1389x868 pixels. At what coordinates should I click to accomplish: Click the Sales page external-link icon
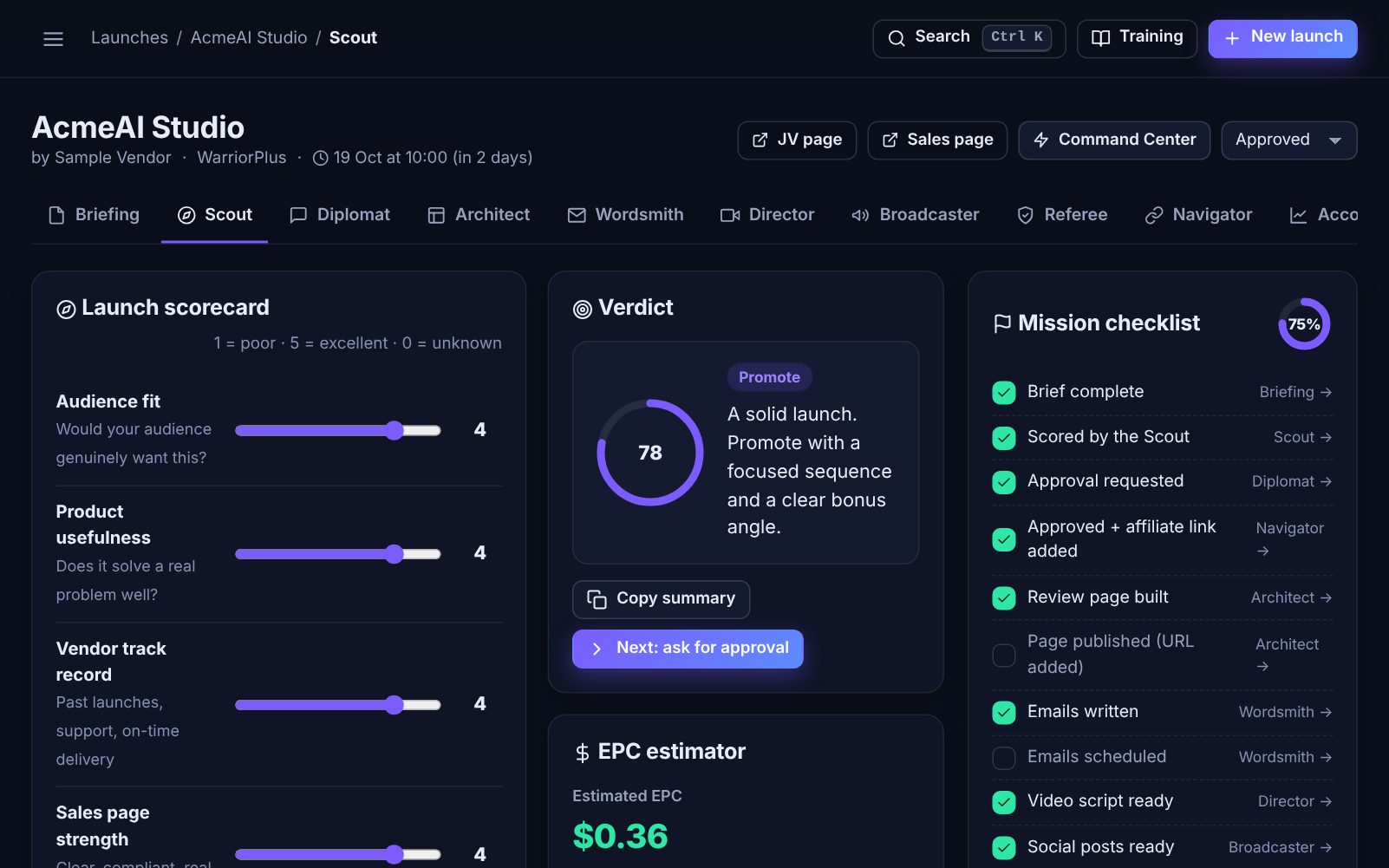click(890, 140)
